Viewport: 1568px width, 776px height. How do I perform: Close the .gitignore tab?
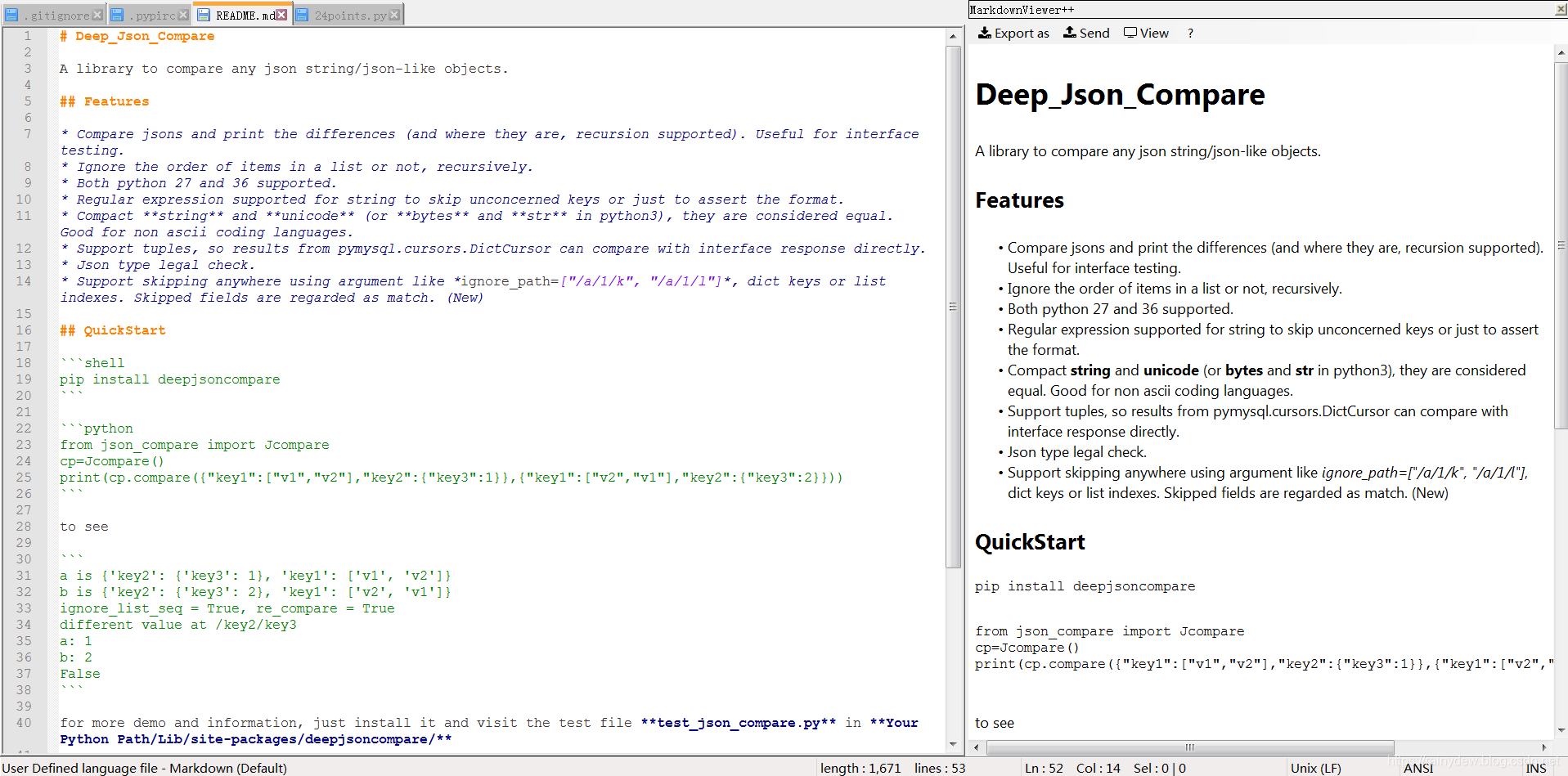97,15
